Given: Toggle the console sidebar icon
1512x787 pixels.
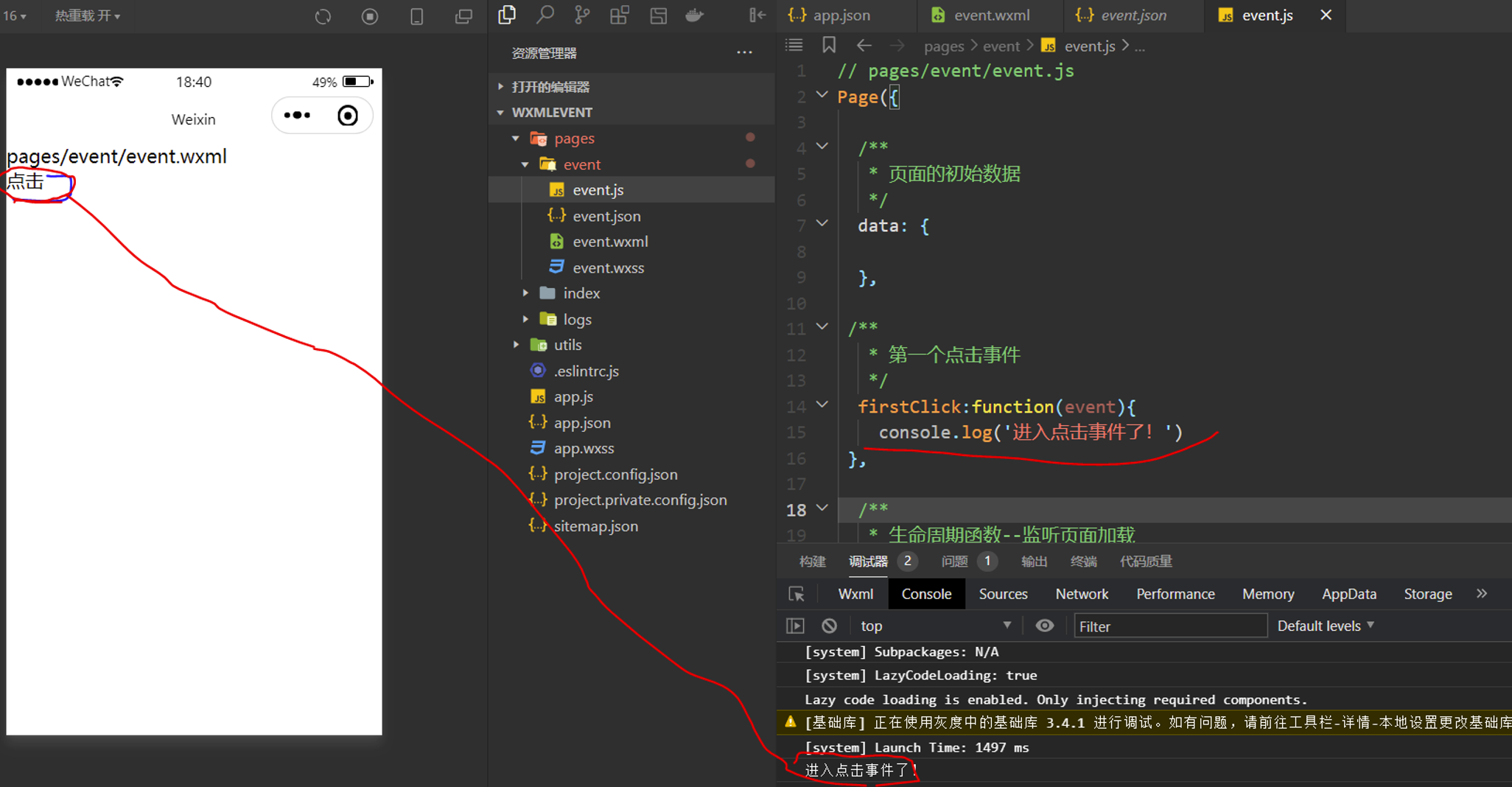Looking at the screenshot, I should click(x=795, y=626).
